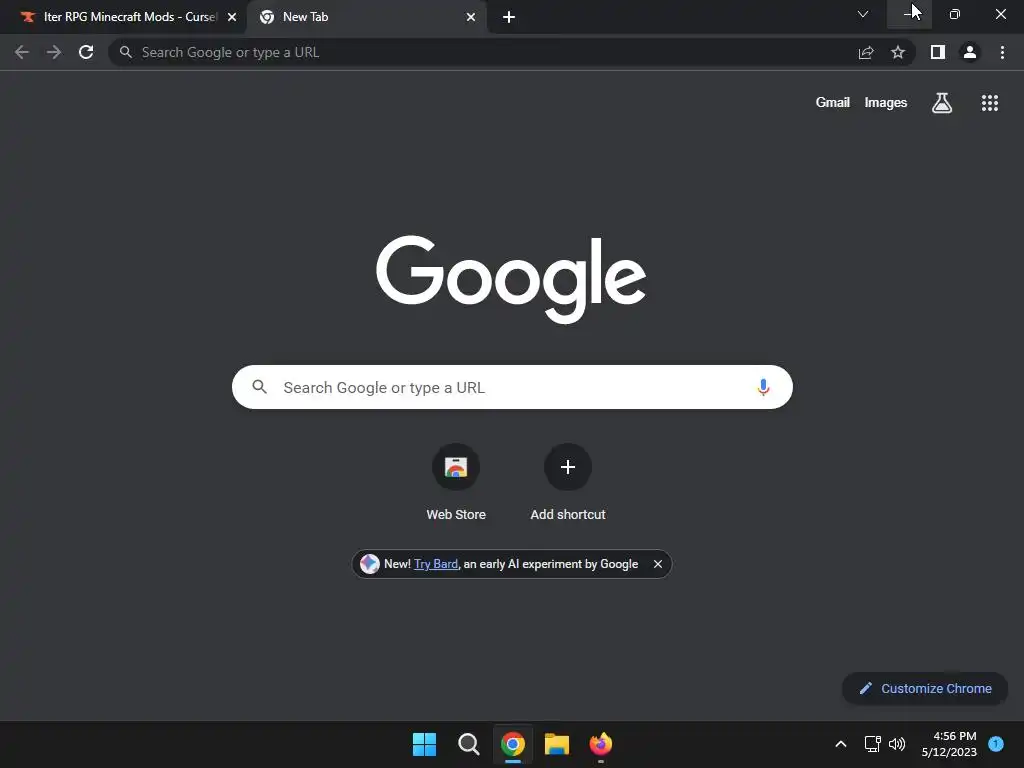Open Chrome three-dot menu
1024x768 pixels.
click(1002, 52)
